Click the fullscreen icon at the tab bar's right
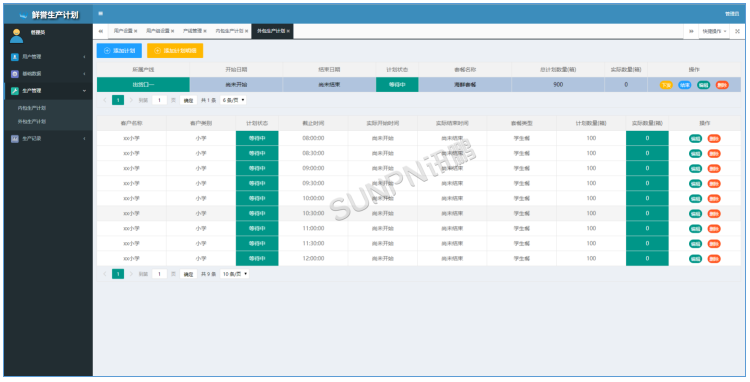 tap(737, 31)
